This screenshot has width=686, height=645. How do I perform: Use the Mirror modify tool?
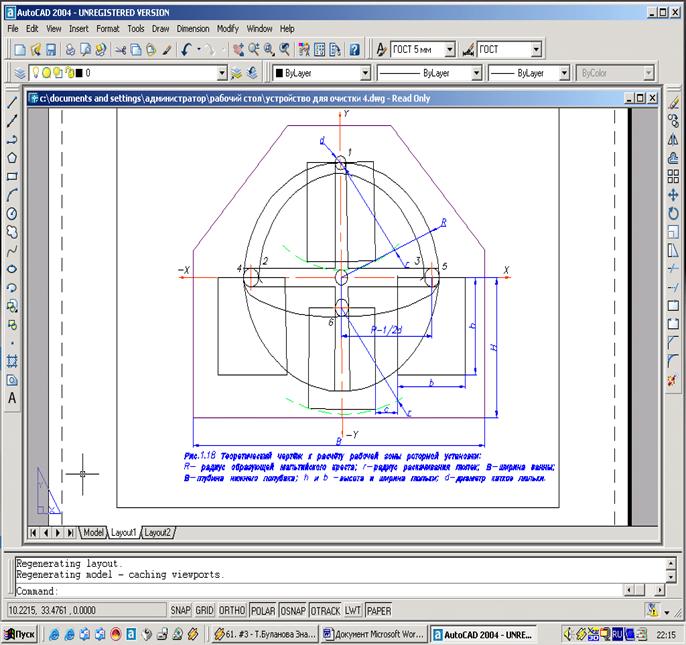[674, 139]
